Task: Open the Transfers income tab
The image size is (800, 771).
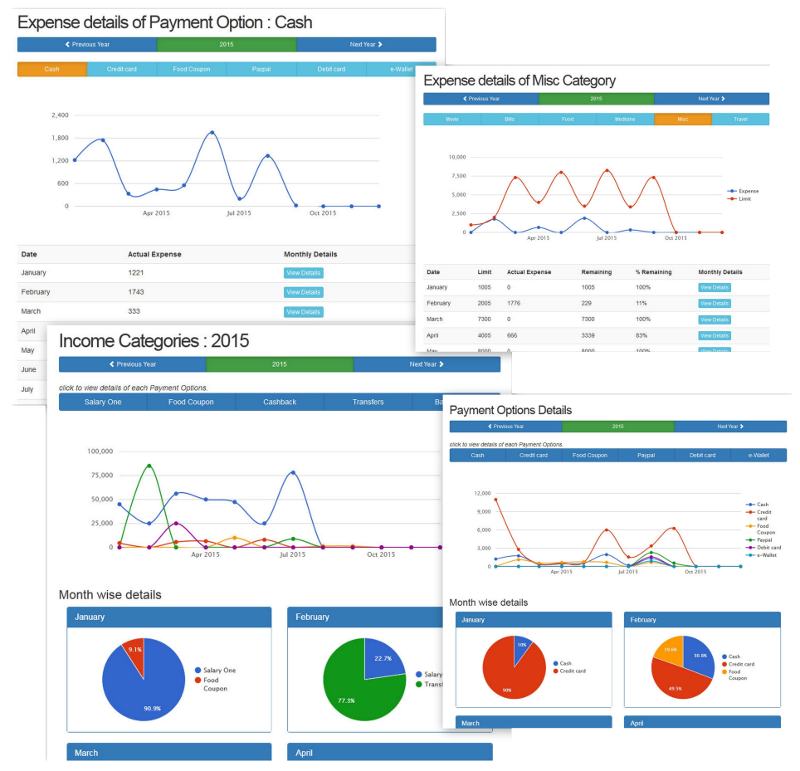Action: 368,402
